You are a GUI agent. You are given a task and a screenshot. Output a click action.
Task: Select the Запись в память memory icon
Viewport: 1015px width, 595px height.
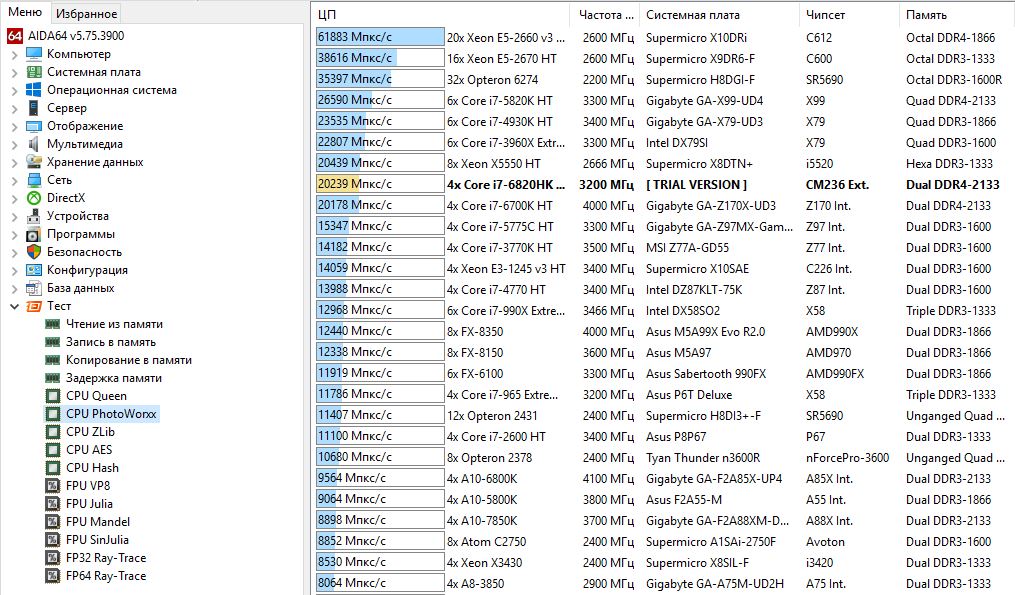click(52, 342)
